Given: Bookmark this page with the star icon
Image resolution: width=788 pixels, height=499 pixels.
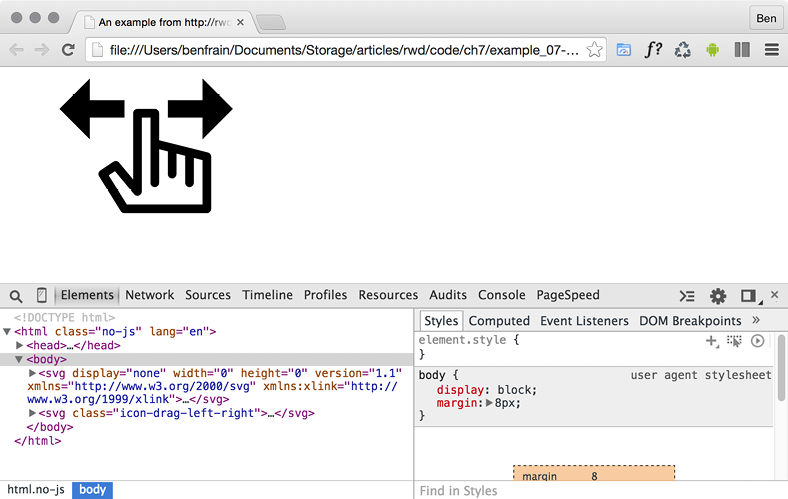Looking at the screenshot, I should point(594,49).
